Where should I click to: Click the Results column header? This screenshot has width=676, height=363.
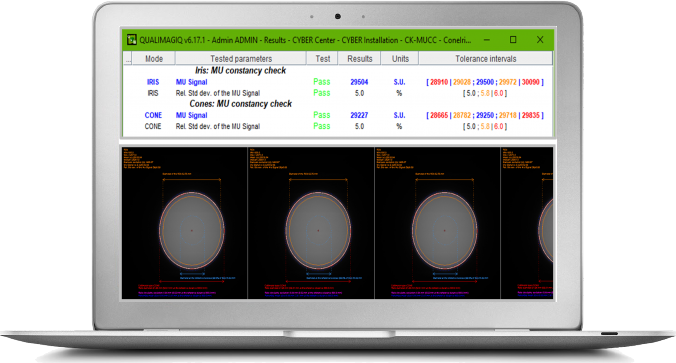(360, 59)
